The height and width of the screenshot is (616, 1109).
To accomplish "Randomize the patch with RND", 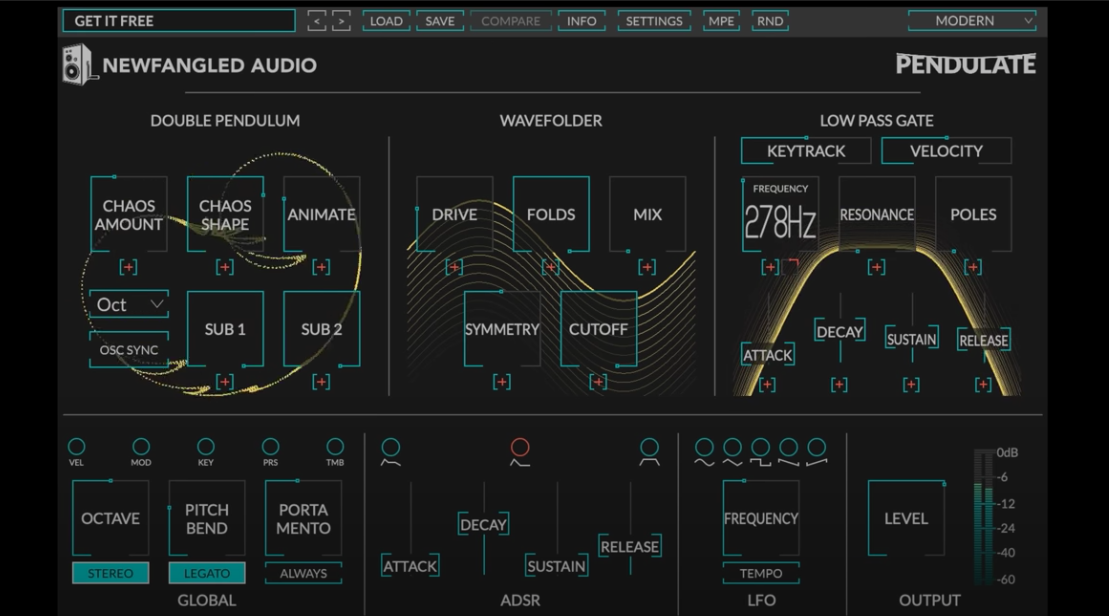I will [x=770, y=21].
